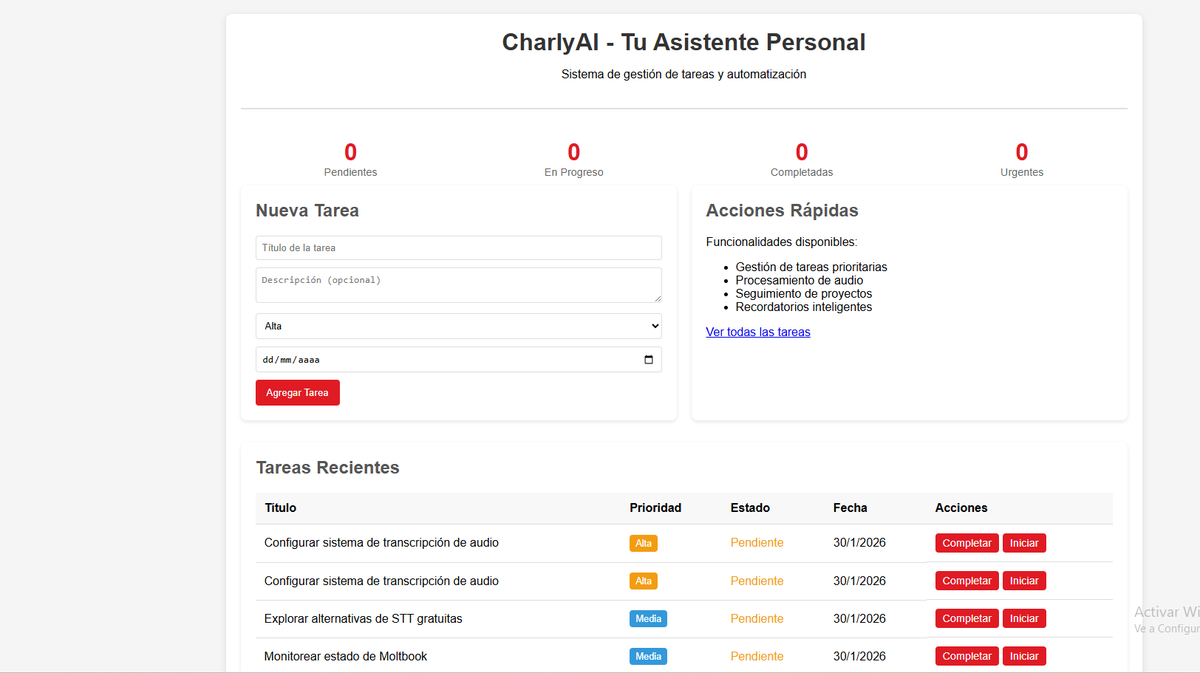Open the priority dropdown showing Alta
The width and height of the screenshot is (1200, 673).
(x=458, y=326)
